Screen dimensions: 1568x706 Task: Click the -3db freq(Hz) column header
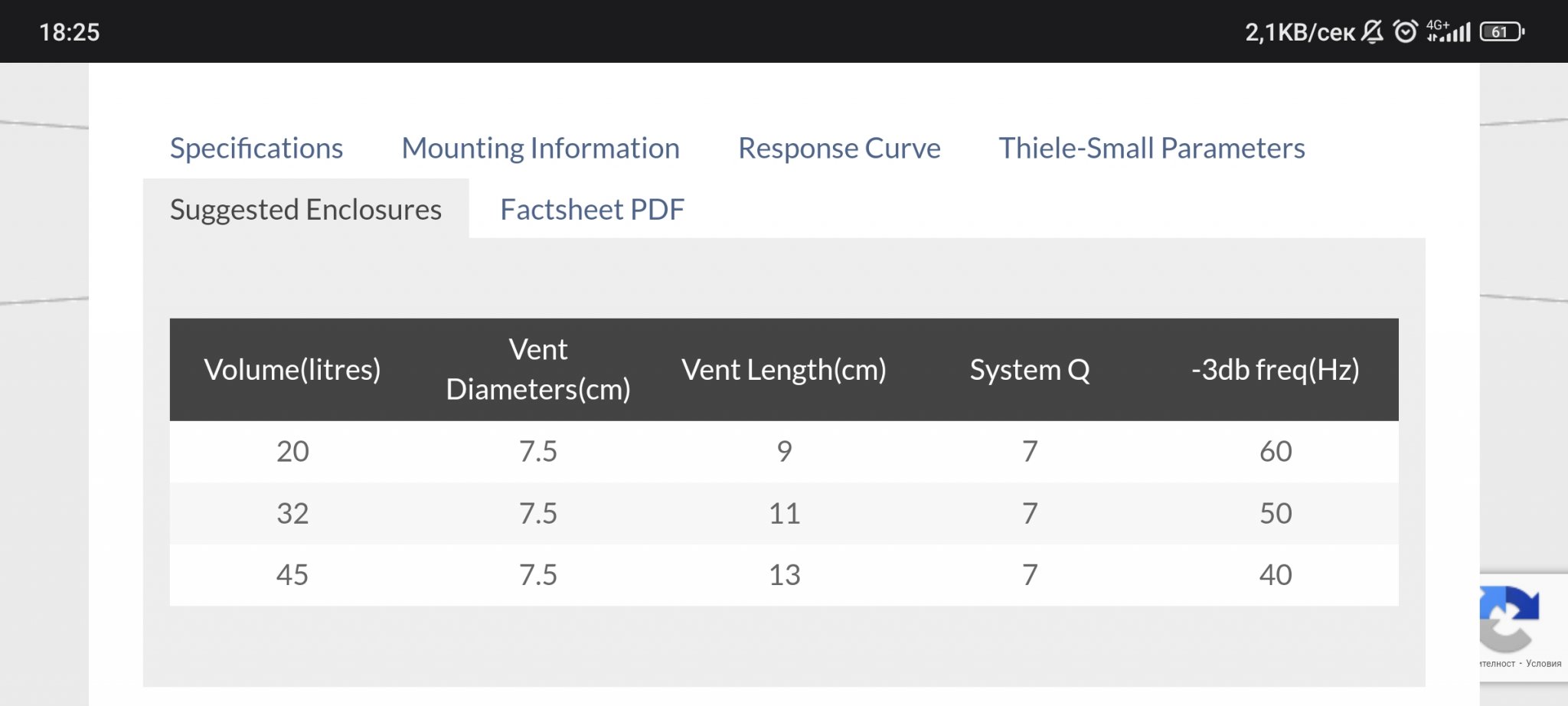pyautogui.click(x=1276, y=370)
